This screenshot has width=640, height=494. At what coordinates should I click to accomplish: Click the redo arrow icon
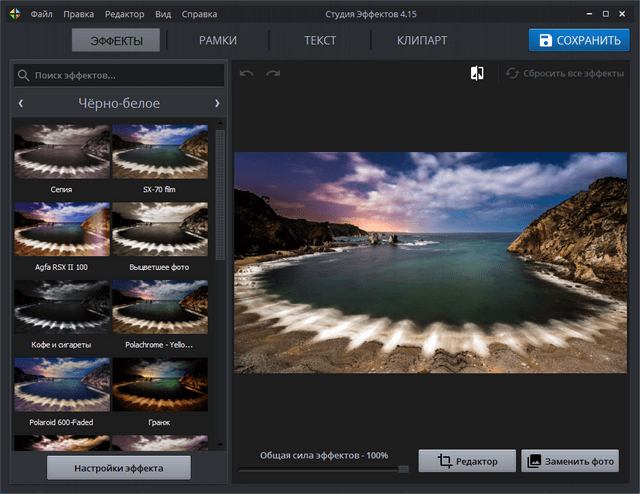tap(273, 74)
